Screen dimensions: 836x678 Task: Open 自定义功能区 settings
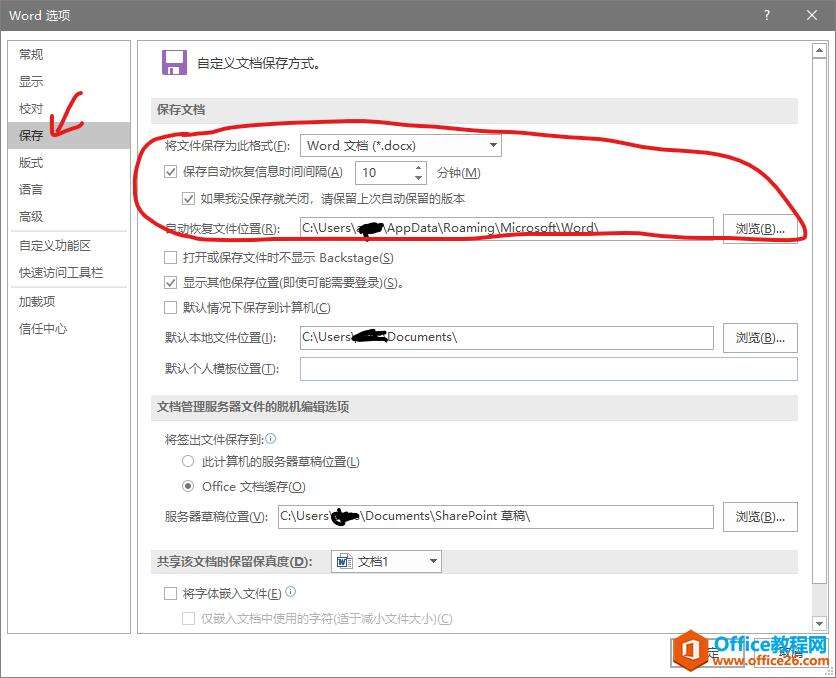click(55, 246)
